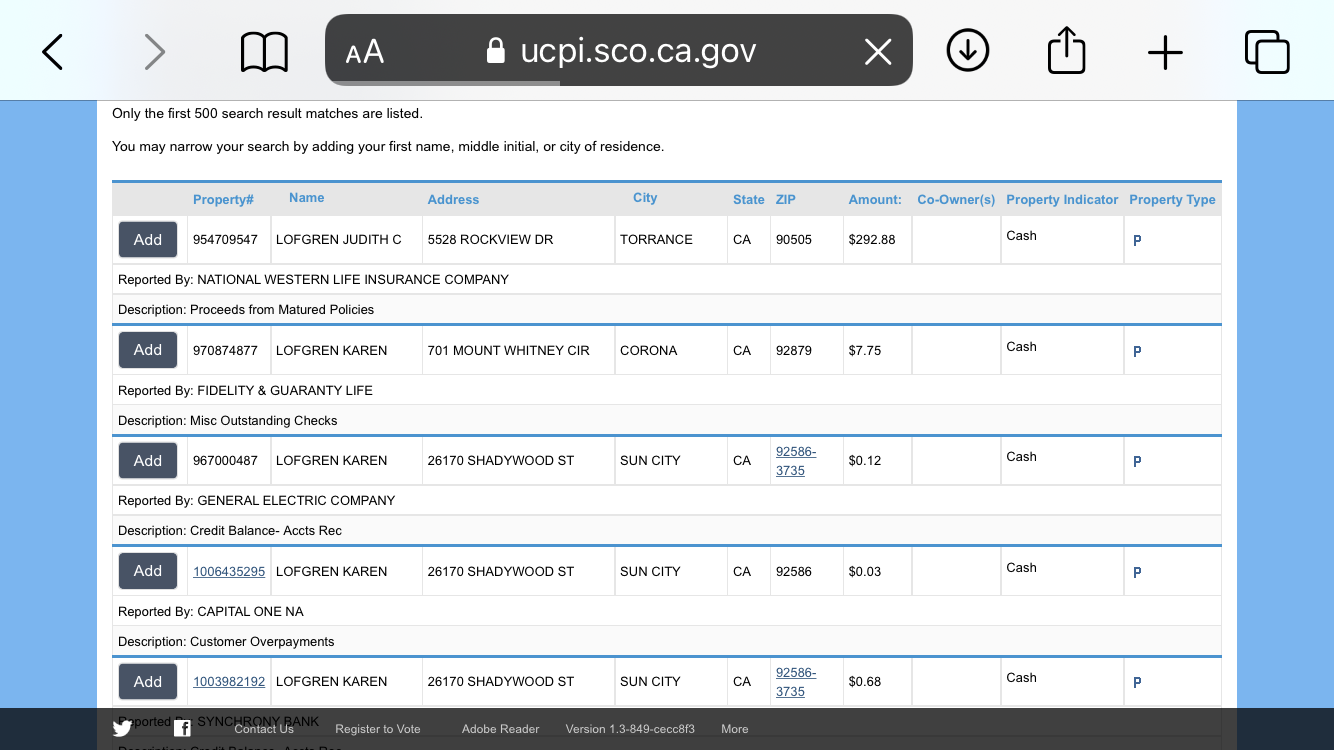Sort results by Name column header
The width and height of the screenshot is (1334, 750).
(306, 198)
